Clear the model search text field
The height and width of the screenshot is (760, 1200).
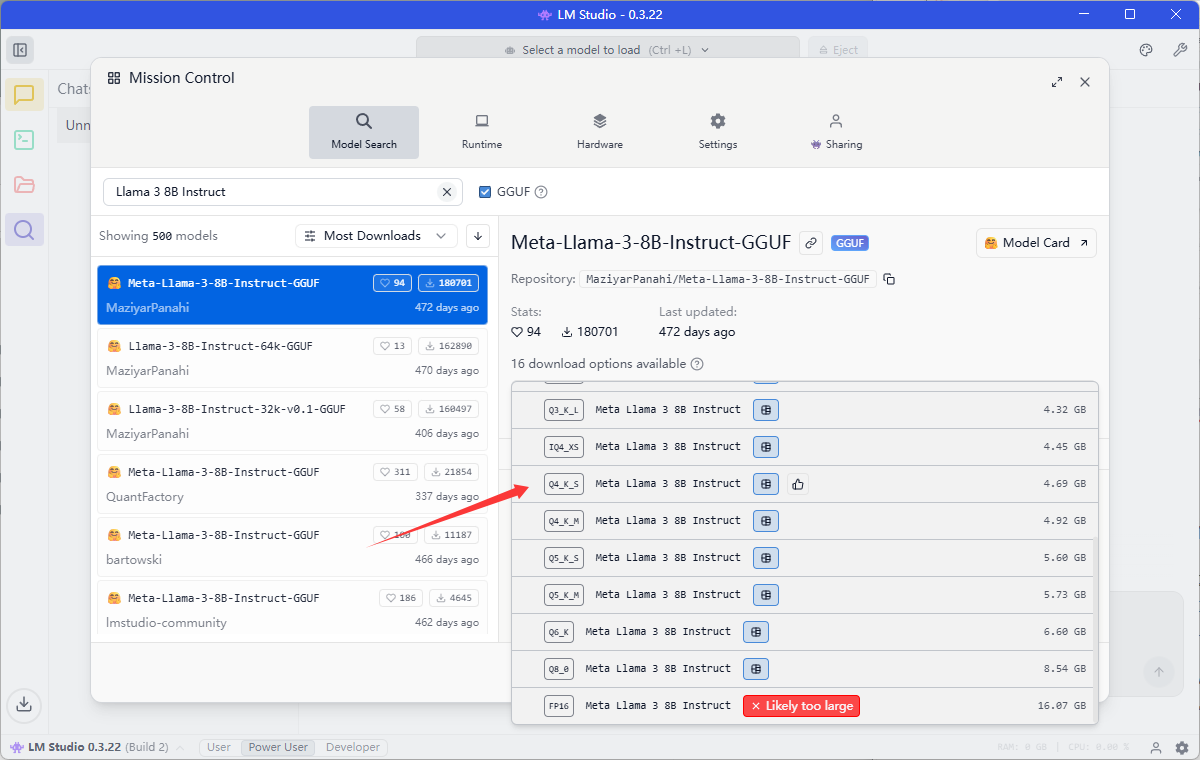coord(447,192)
